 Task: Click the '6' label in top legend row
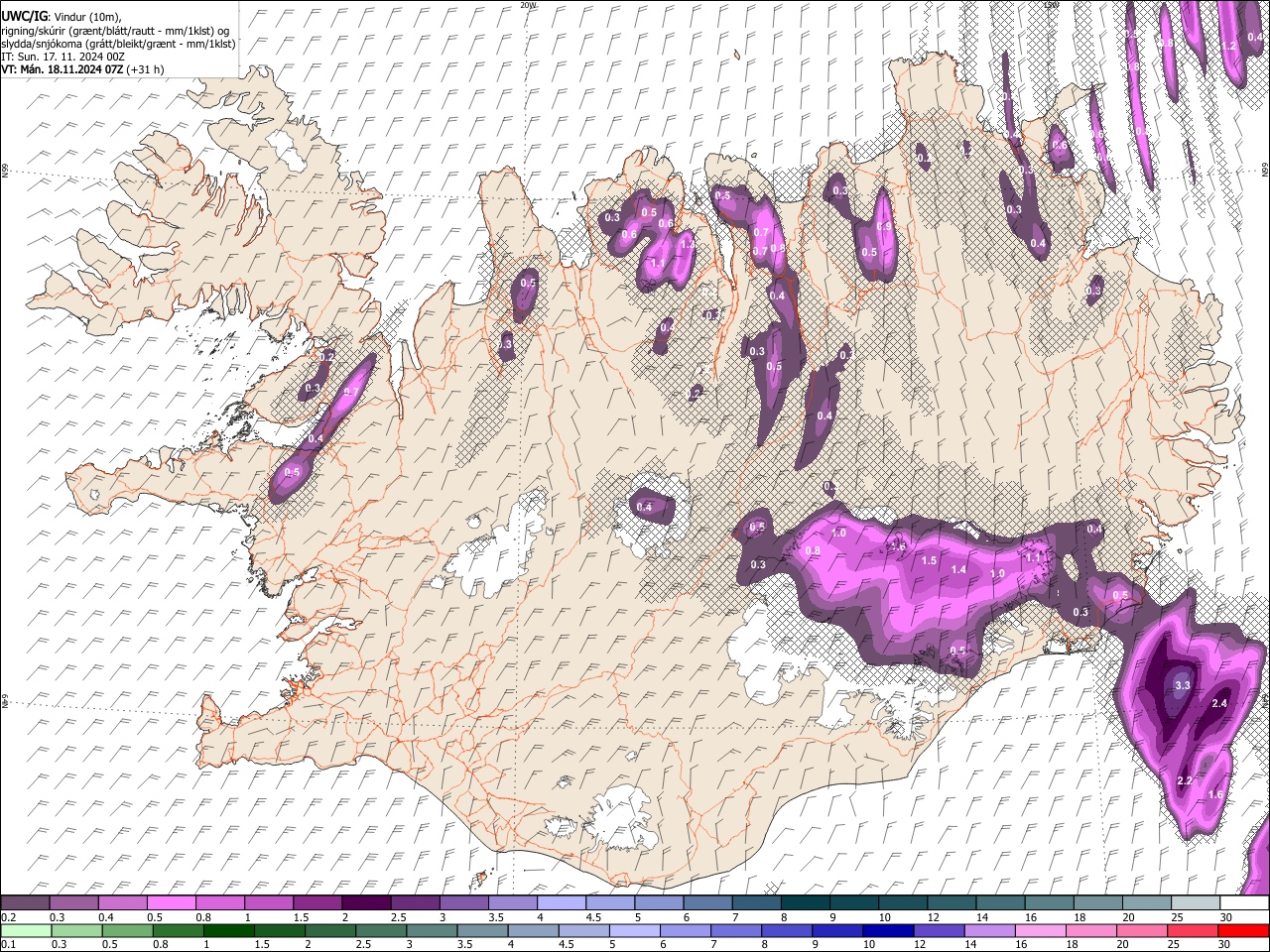click(686, 917)
